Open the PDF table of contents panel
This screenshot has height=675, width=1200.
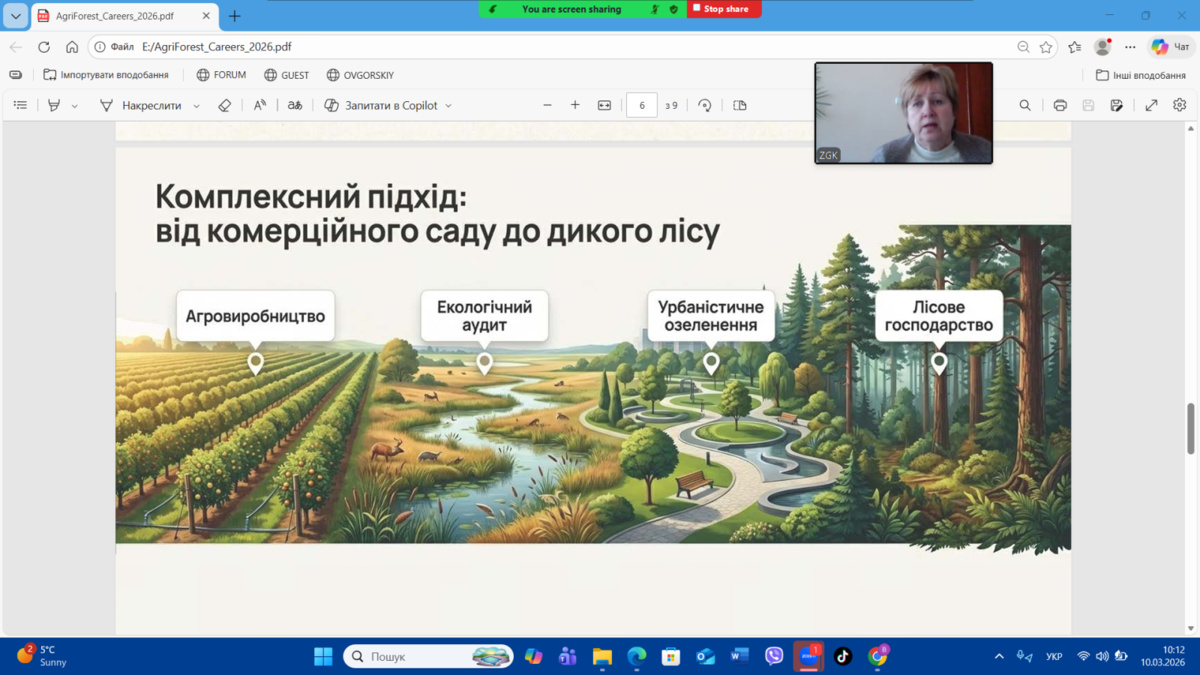(20, 105)
